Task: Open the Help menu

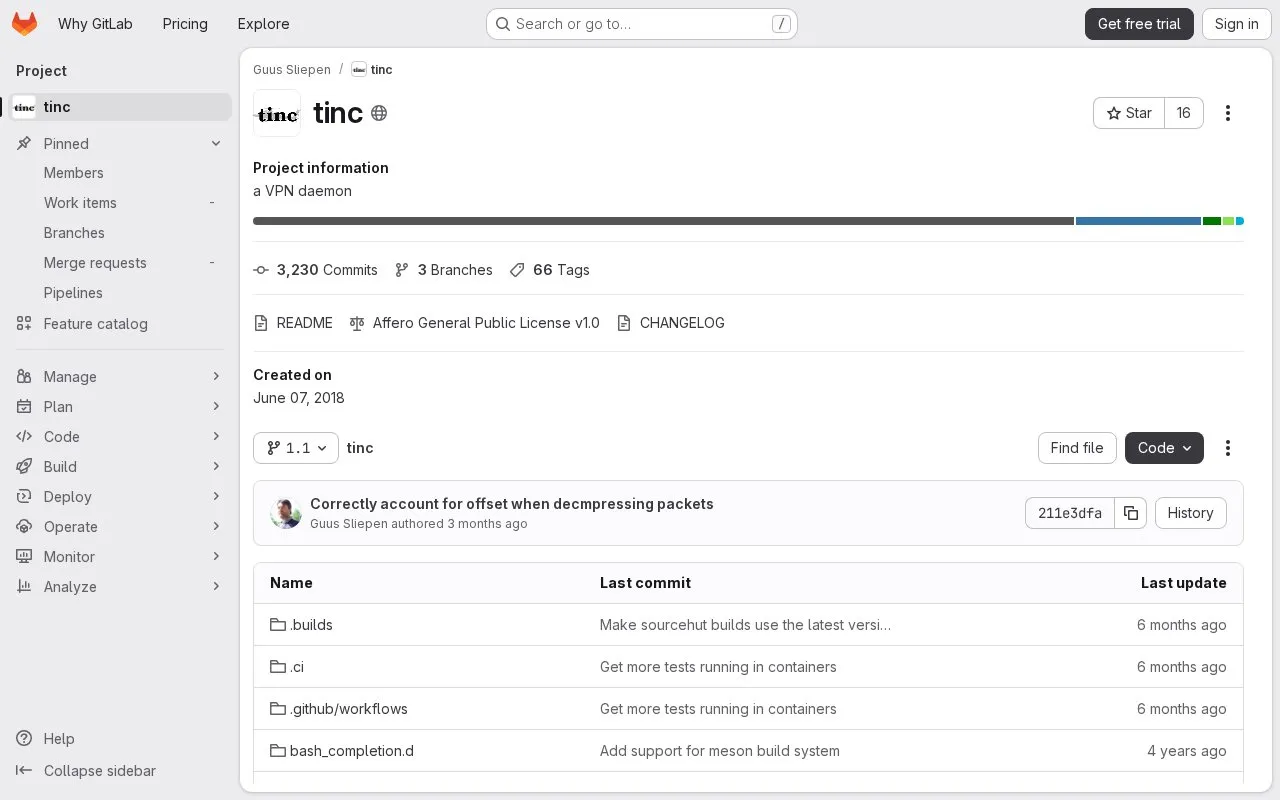Action: pos(46,739)
